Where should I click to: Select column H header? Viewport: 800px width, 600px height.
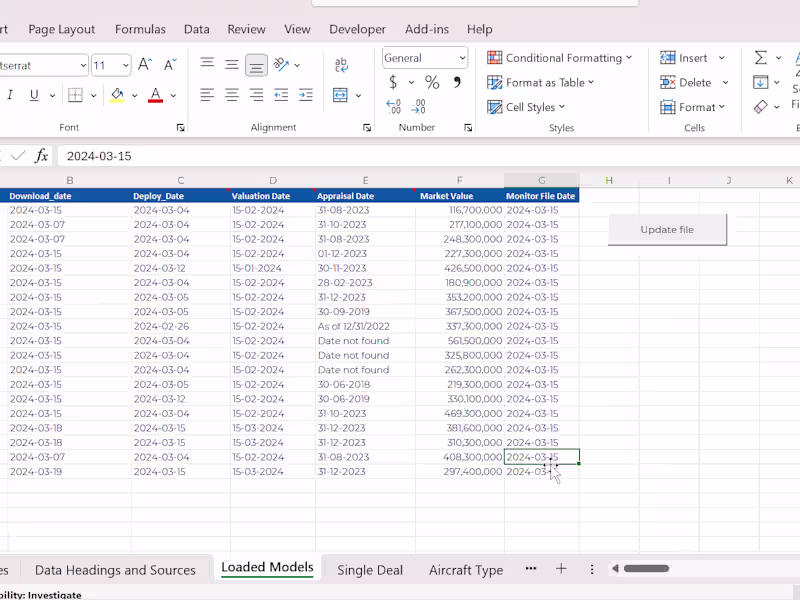[609, 180]
